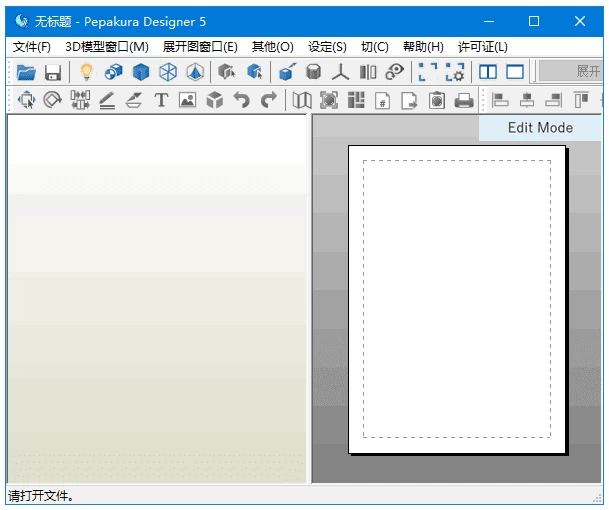Click the open file folder icon
Image resolution: width=609 pixels, height=510 pixels.
(x=26, y=72)
